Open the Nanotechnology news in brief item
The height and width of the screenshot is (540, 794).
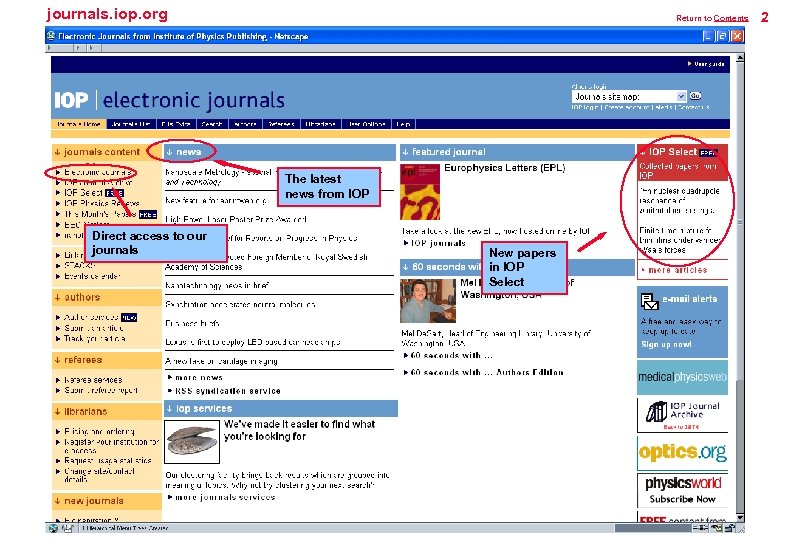[217, 286]
